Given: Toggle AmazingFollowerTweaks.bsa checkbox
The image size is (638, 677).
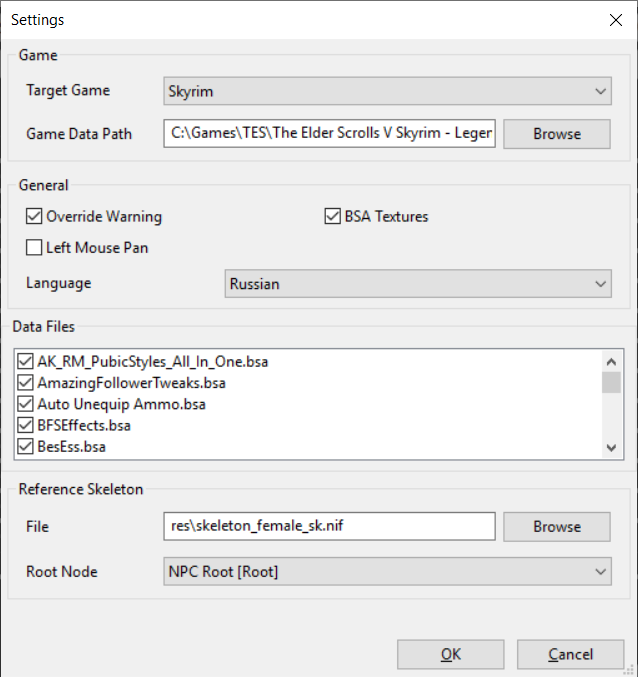Looking at the screenshot, I should tap(26, 383).
